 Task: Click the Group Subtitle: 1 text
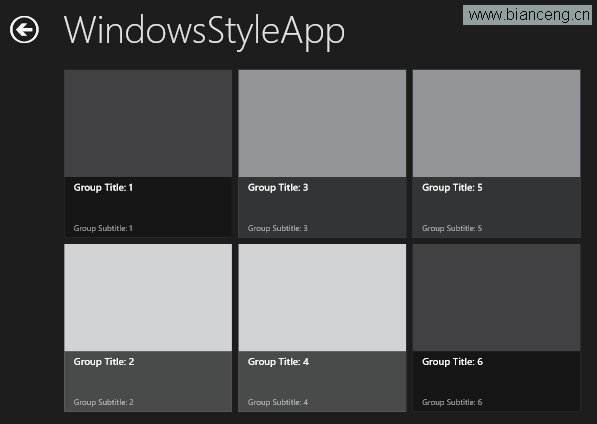tap(103, 228)
